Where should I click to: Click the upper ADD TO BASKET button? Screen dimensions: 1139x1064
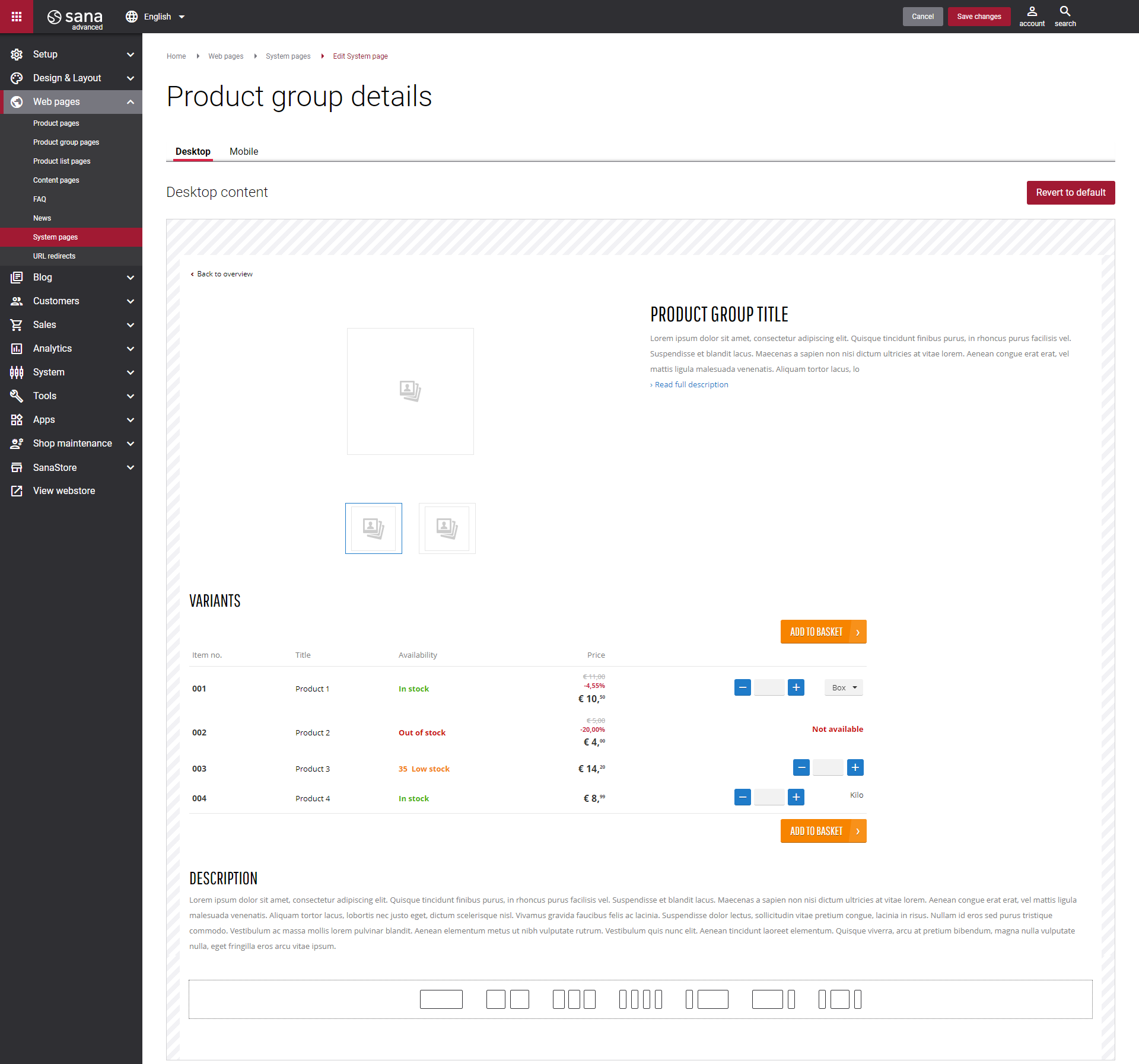point(823,632)
